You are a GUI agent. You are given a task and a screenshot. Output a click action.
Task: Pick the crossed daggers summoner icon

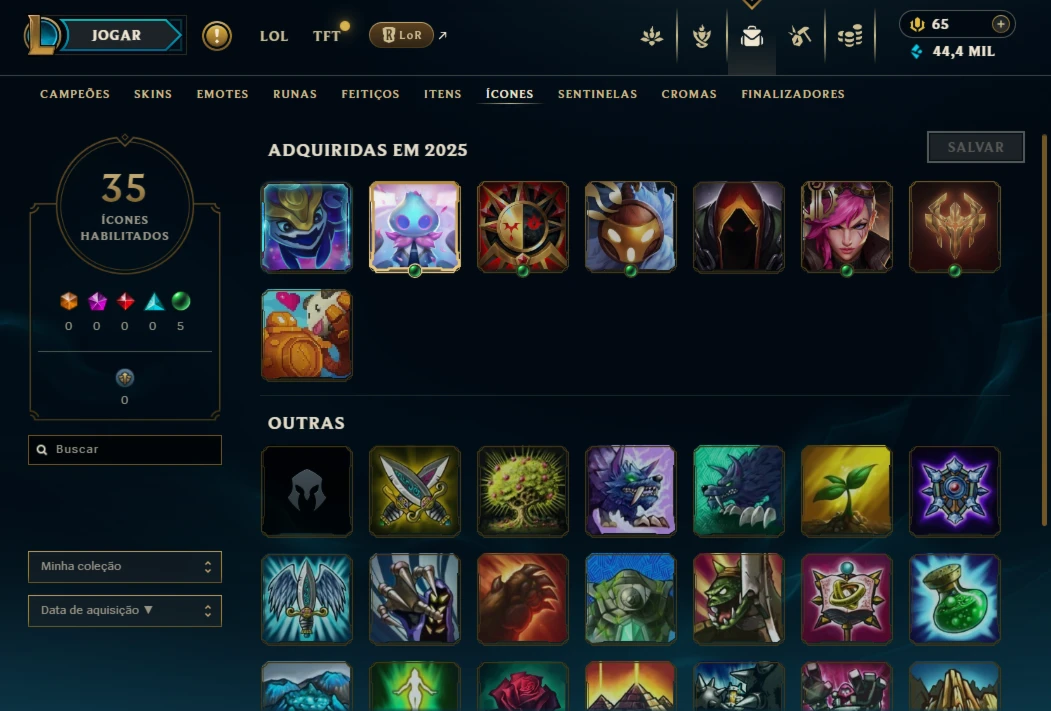pyautogui.click(x=414, y=491)
